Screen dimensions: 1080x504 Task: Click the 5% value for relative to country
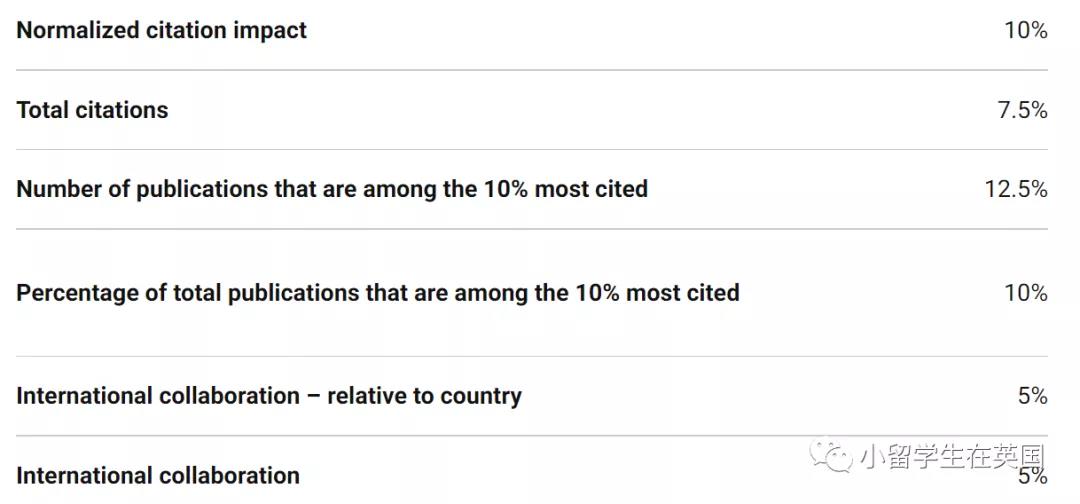pyautogui.click(x=1032, y=397)
